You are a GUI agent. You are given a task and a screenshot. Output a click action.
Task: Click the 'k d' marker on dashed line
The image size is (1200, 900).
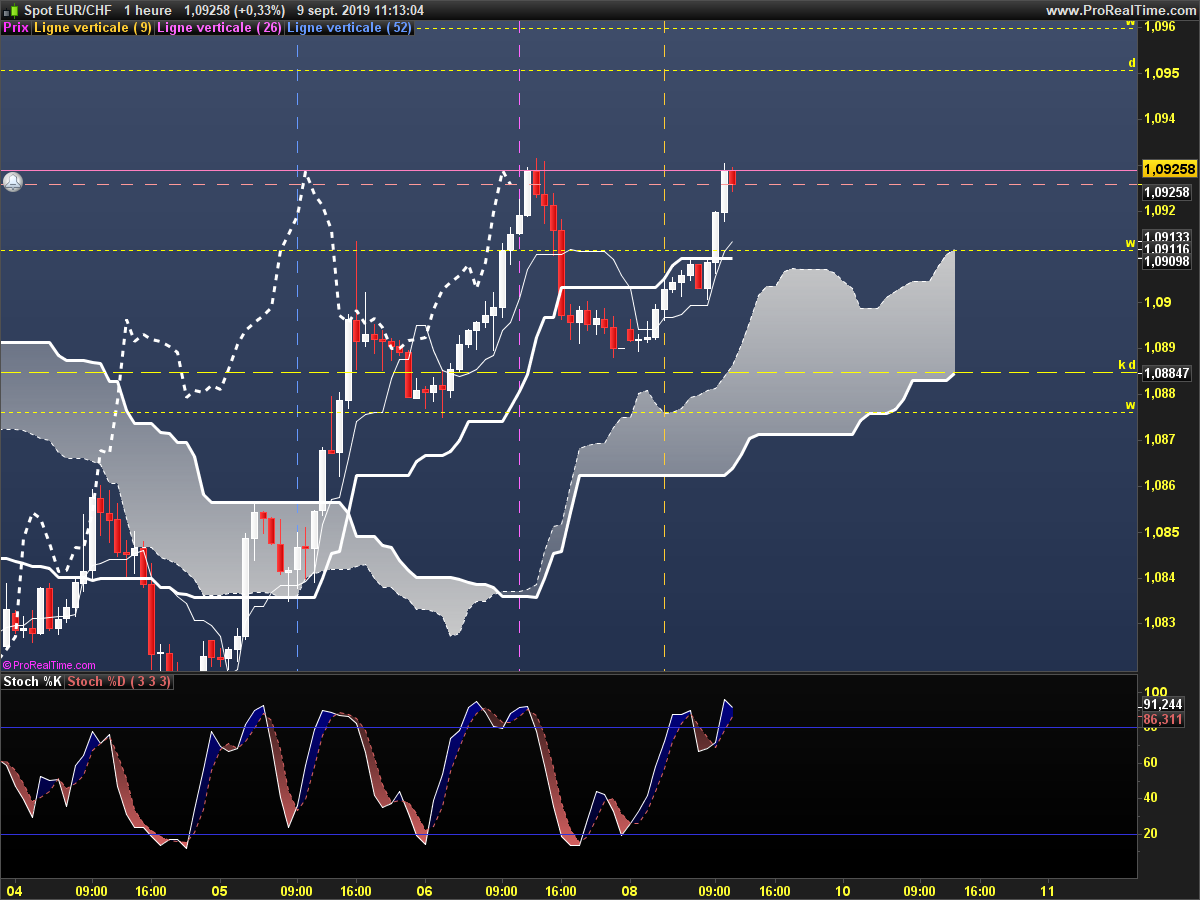coord(1127,364)
